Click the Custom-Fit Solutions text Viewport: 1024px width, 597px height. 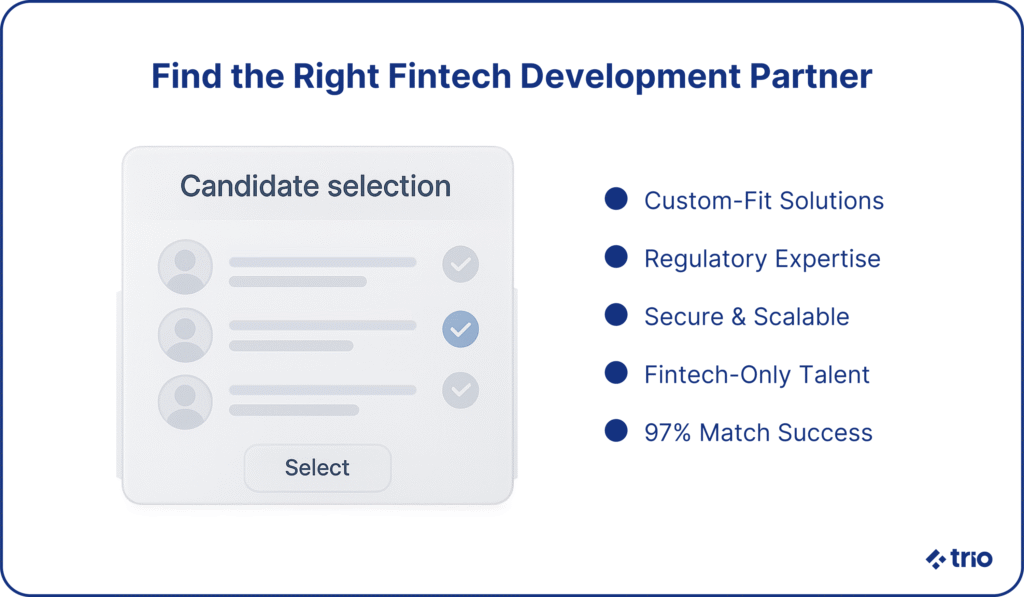pos(763,201)
